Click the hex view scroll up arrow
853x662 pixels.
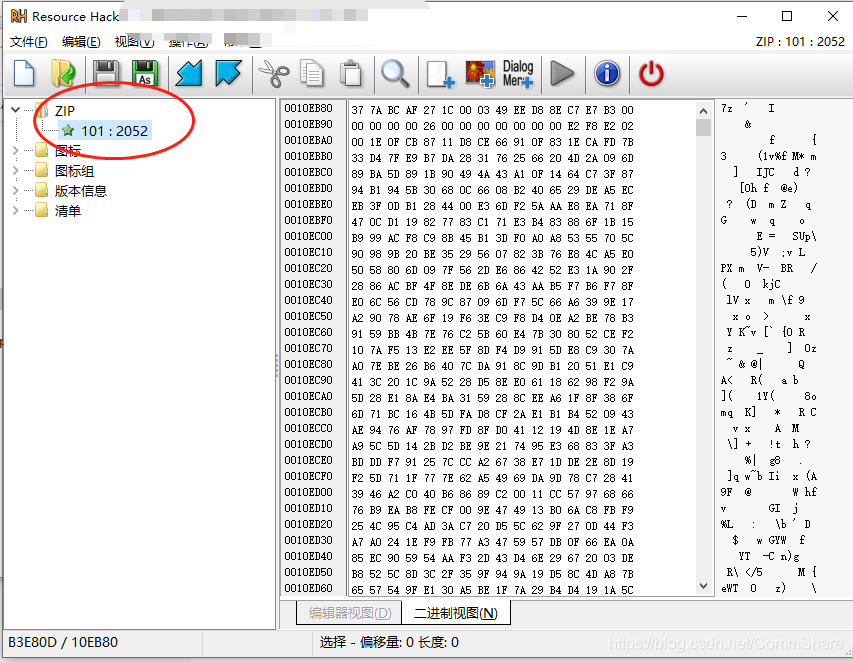[703, 111]
